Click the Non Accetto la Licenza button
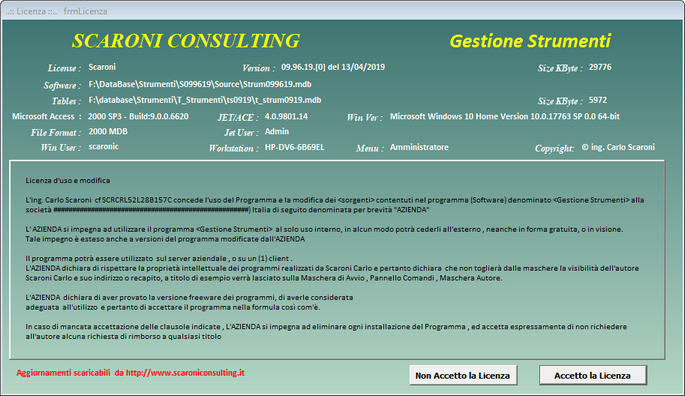The width and height of the screenshot is (685, 396). coord(463,375)
